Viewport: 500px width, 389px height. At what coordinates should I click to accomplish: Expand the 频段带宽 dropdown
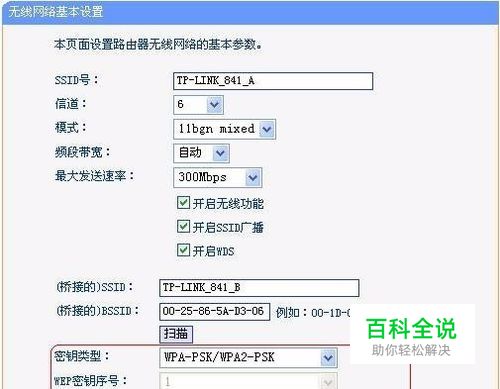point(201,153)
